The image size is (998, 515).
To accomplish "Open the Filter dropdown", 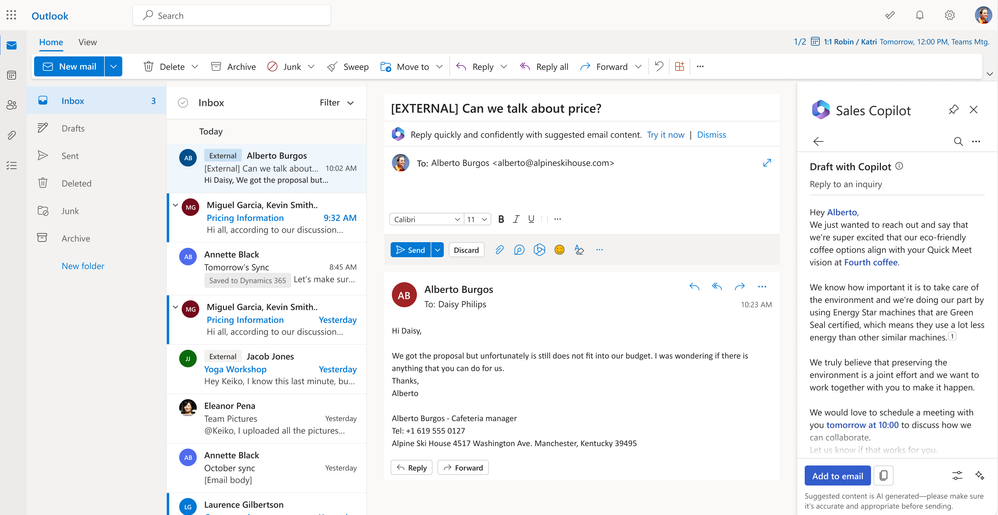I will point(337,102).
